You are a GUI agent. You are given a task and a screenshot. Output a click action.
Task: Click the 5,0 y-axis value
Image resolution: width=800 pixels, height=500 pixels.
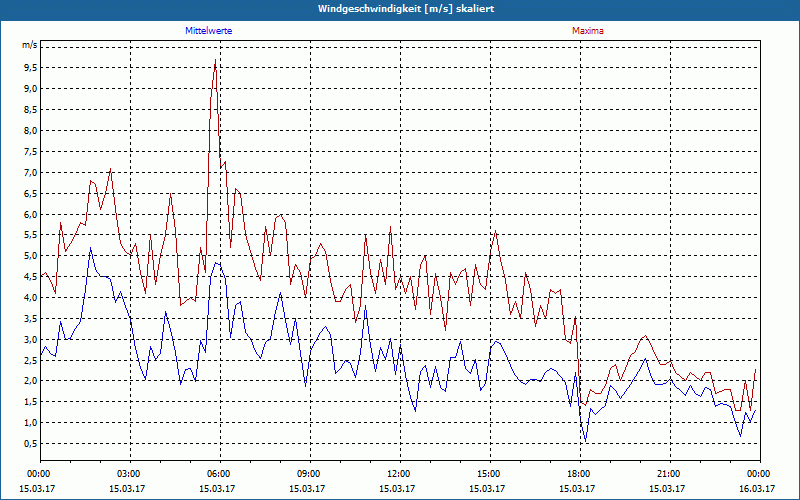(31, 256)
